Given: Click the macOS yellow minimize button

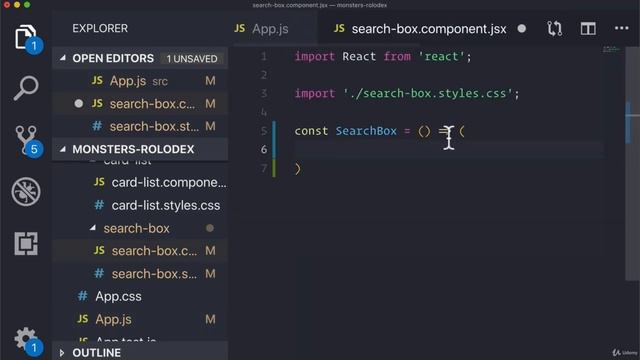Looking at the screenshot, I should 17,4.
